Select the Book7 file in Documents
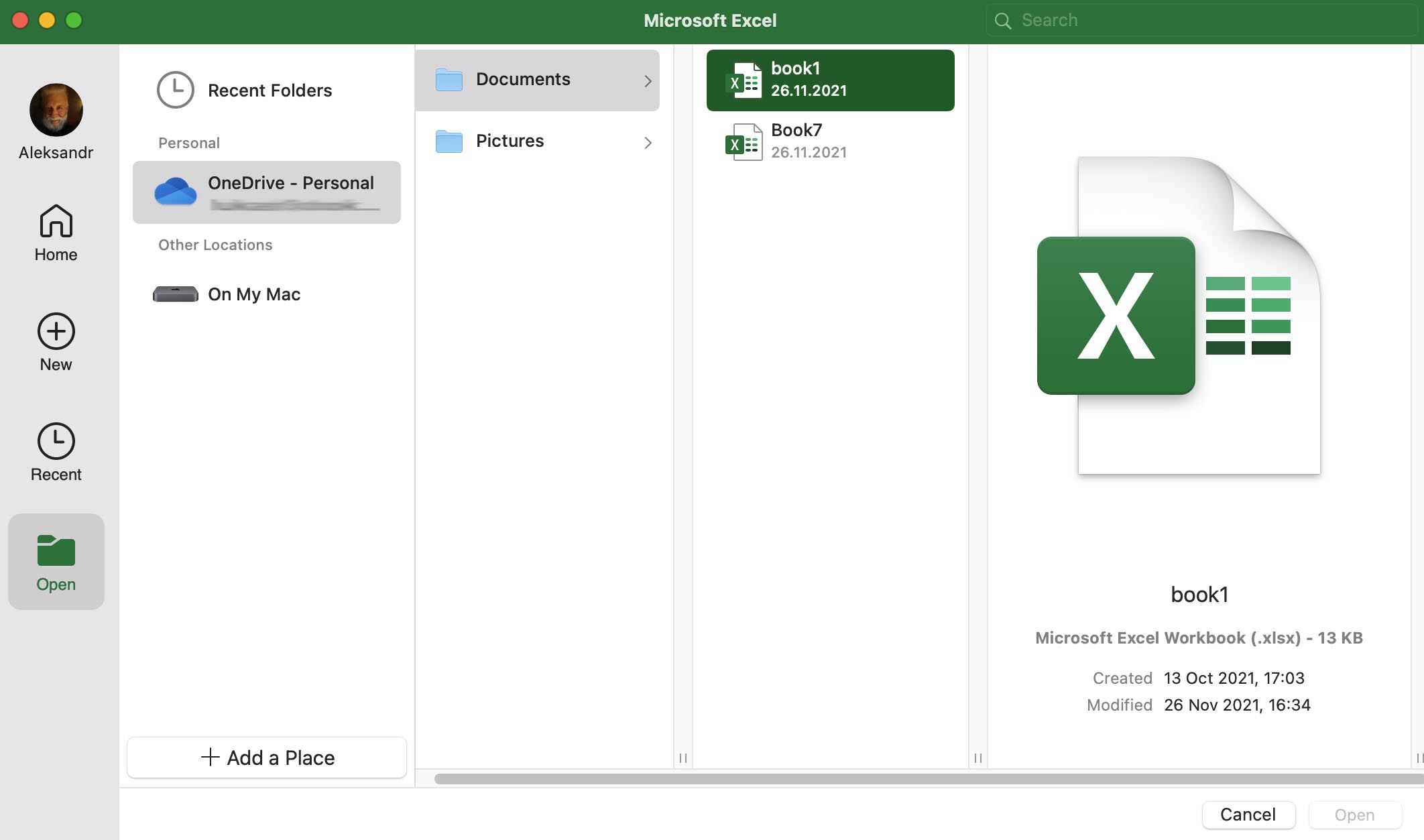The image size is (1424, 840). (x=830, y=140)
